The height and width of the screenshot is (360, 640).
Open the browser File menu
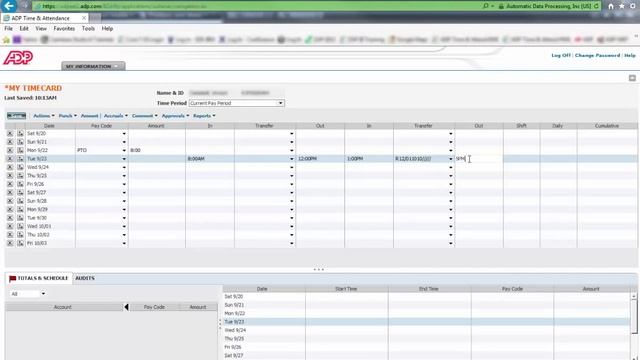[x=9, y=29]
